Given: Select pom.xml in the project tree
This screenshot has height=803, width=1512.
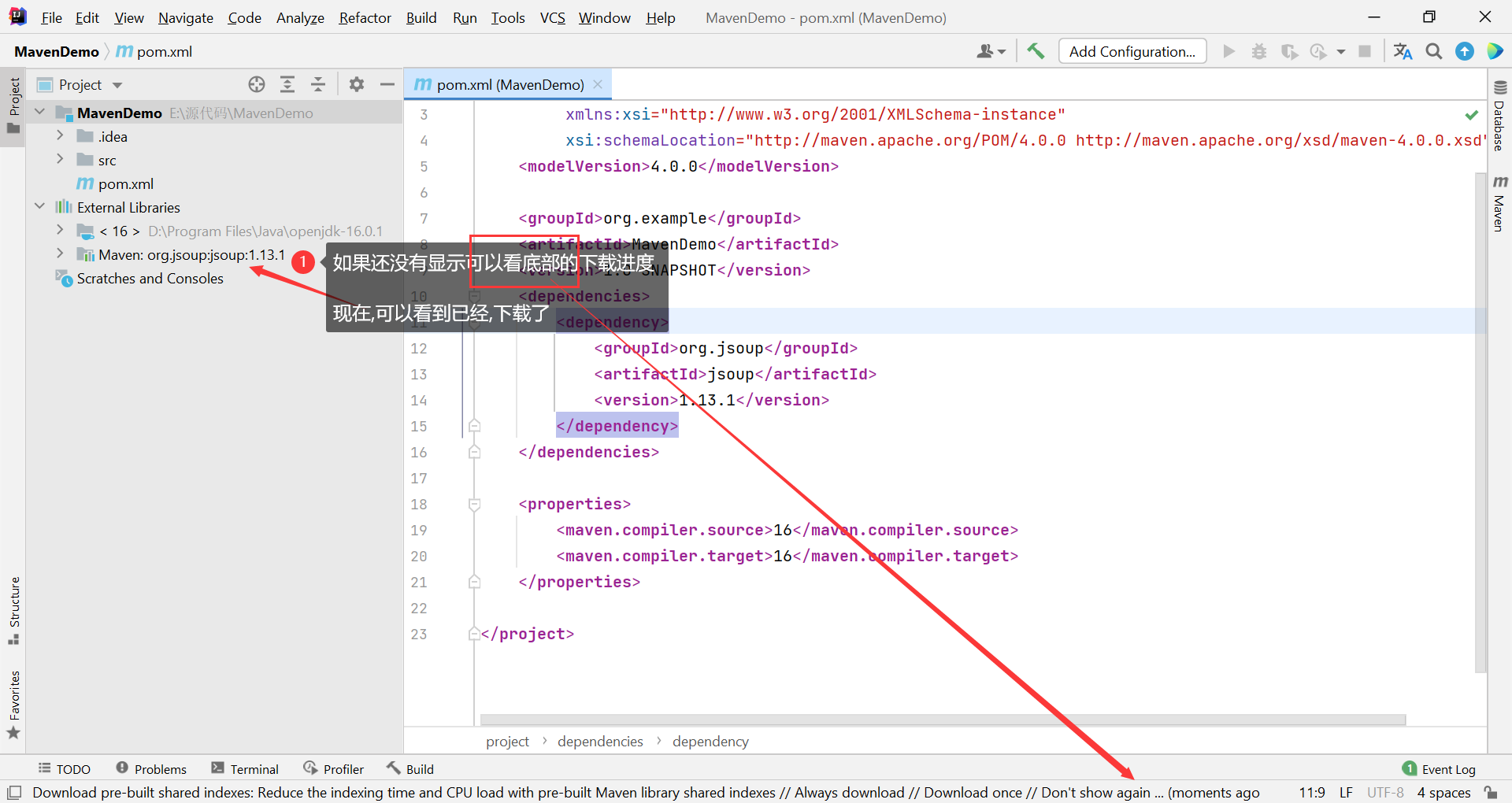Looking at the screenshot, I should click(126, 183).
